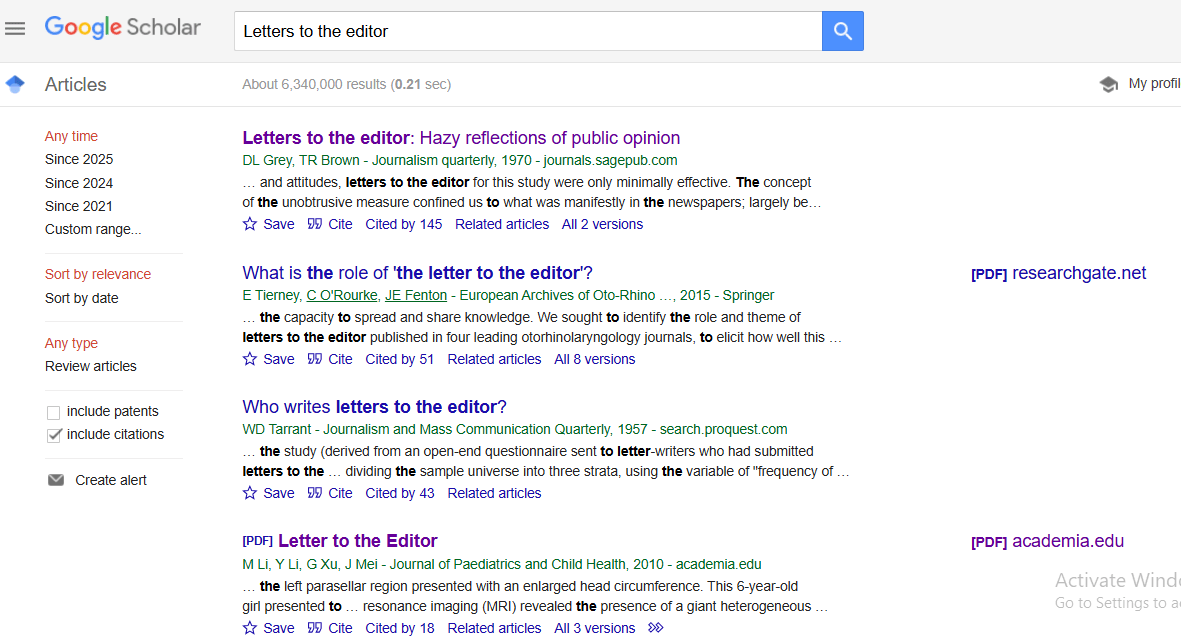1181x640 pixels.
Task: Click star Save icon for M Li result
Action: click(250, 627)
